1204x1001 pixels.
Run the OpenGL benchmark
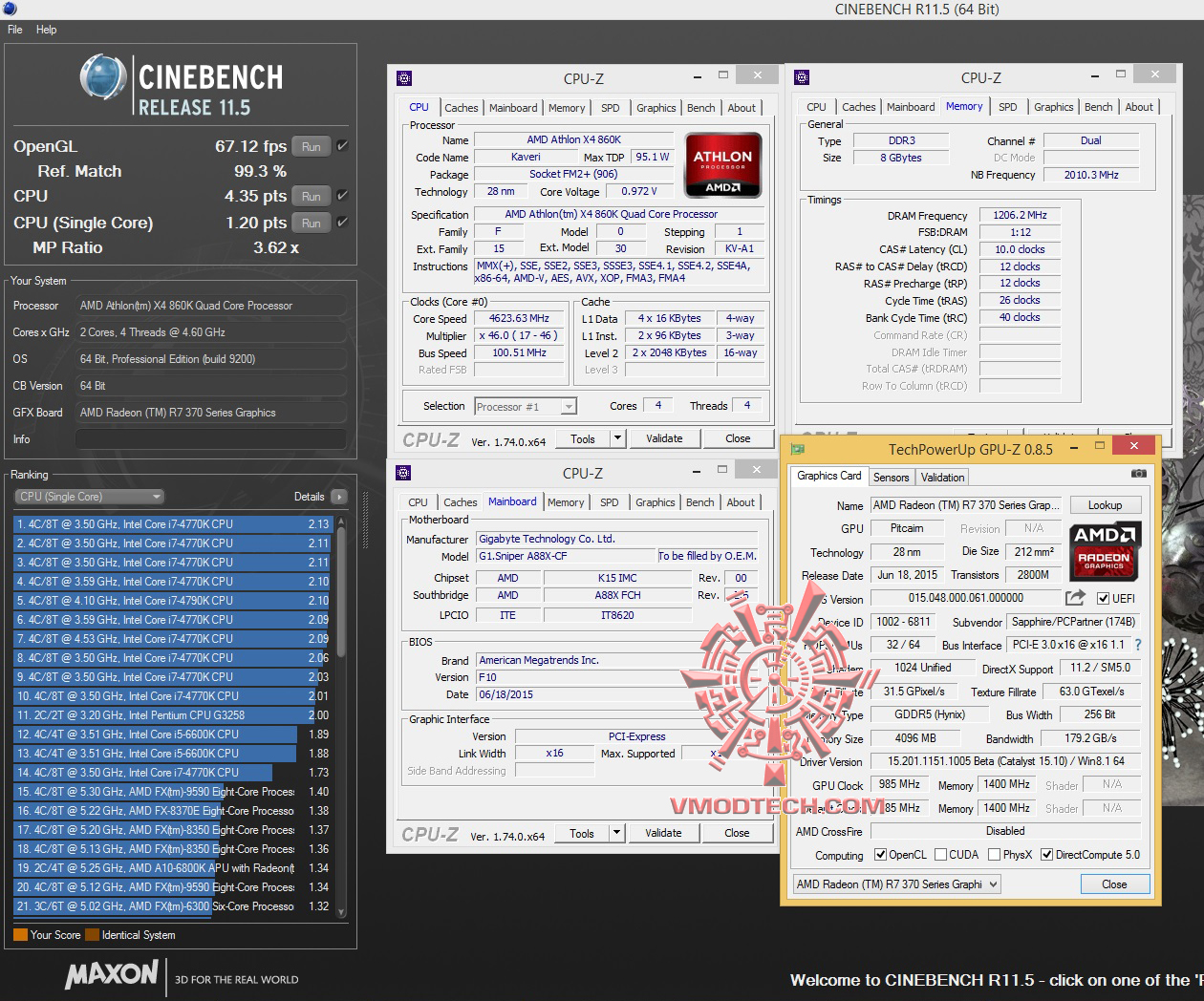(x=312, y=147)
